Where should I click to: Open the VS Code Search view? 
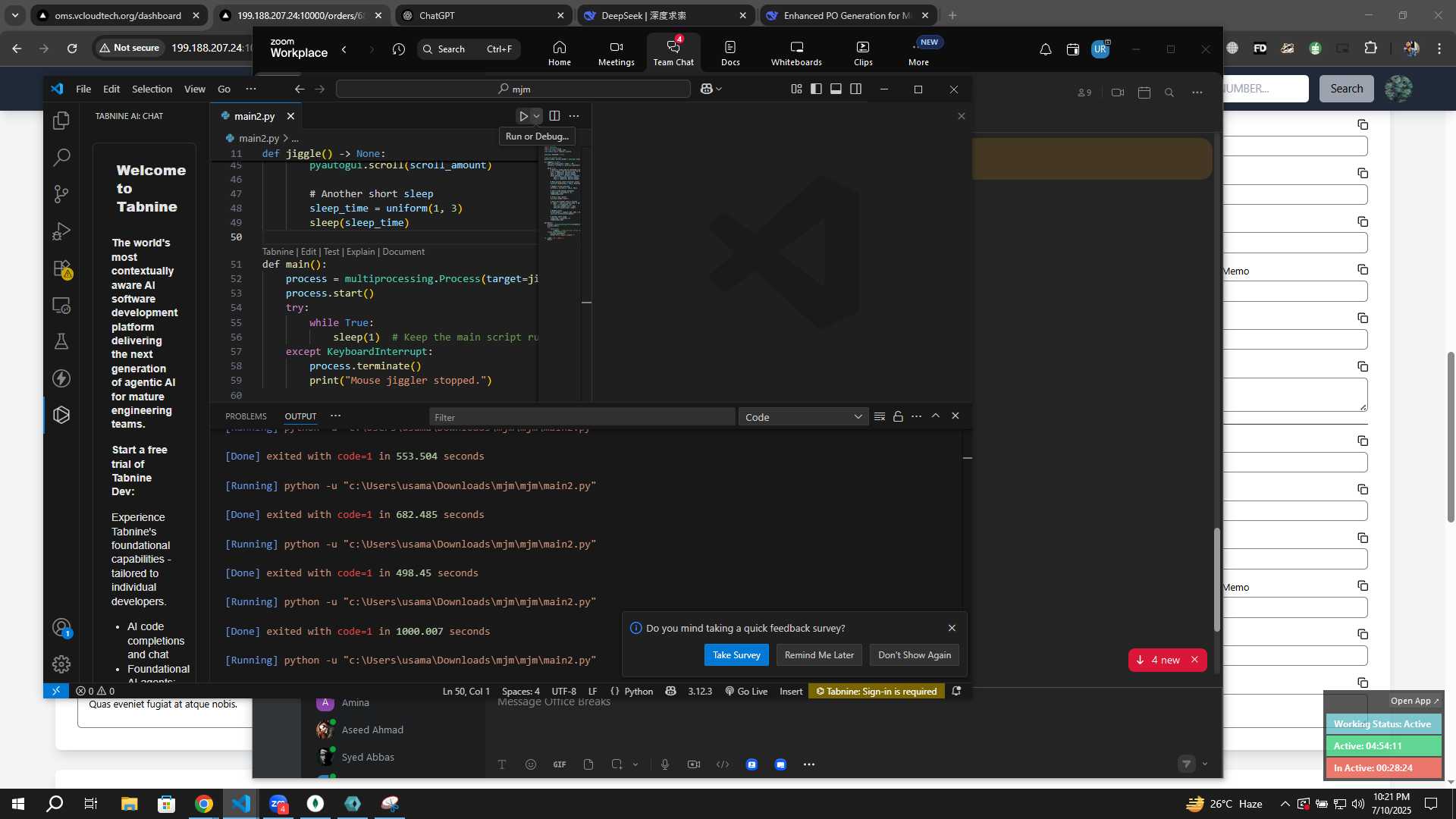pyautogui.click(x=61, y=157)
